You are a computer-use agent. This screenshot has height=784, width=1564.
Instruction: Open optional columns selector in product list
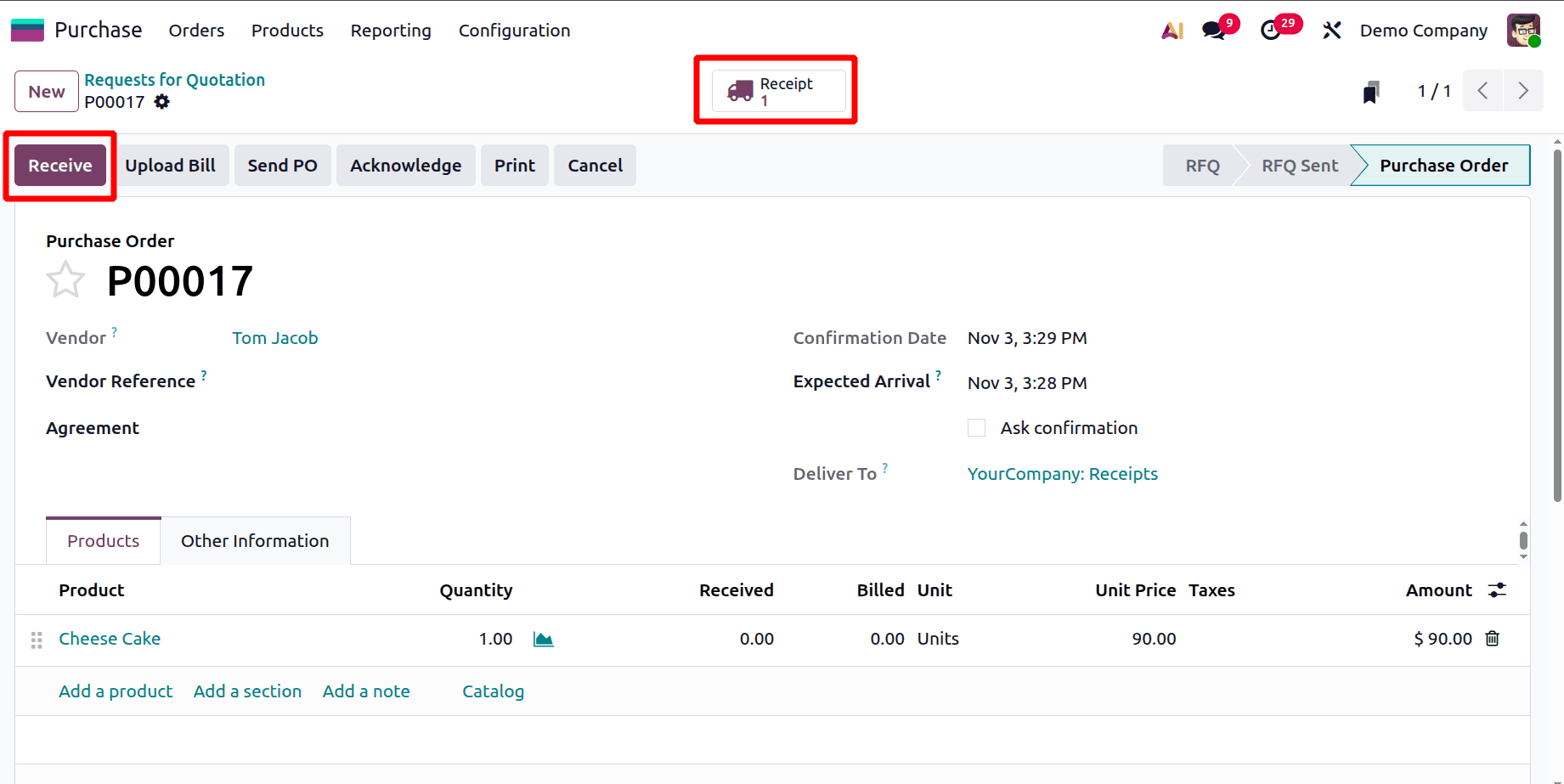[x=1496, y=589]
